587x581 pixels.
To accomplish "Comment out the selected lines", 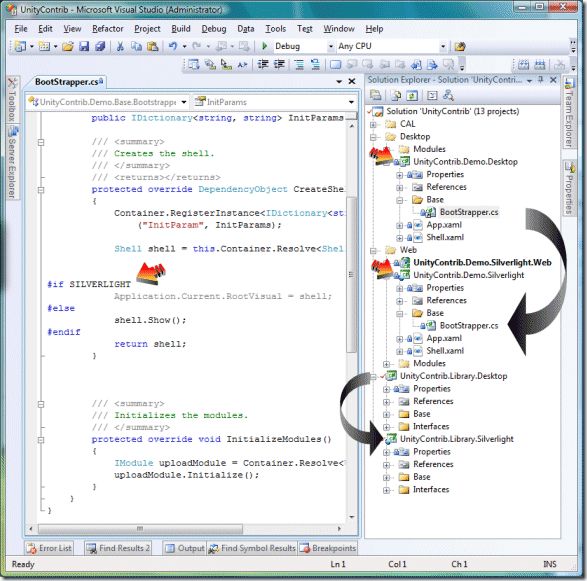I will [x=299, y=64].
